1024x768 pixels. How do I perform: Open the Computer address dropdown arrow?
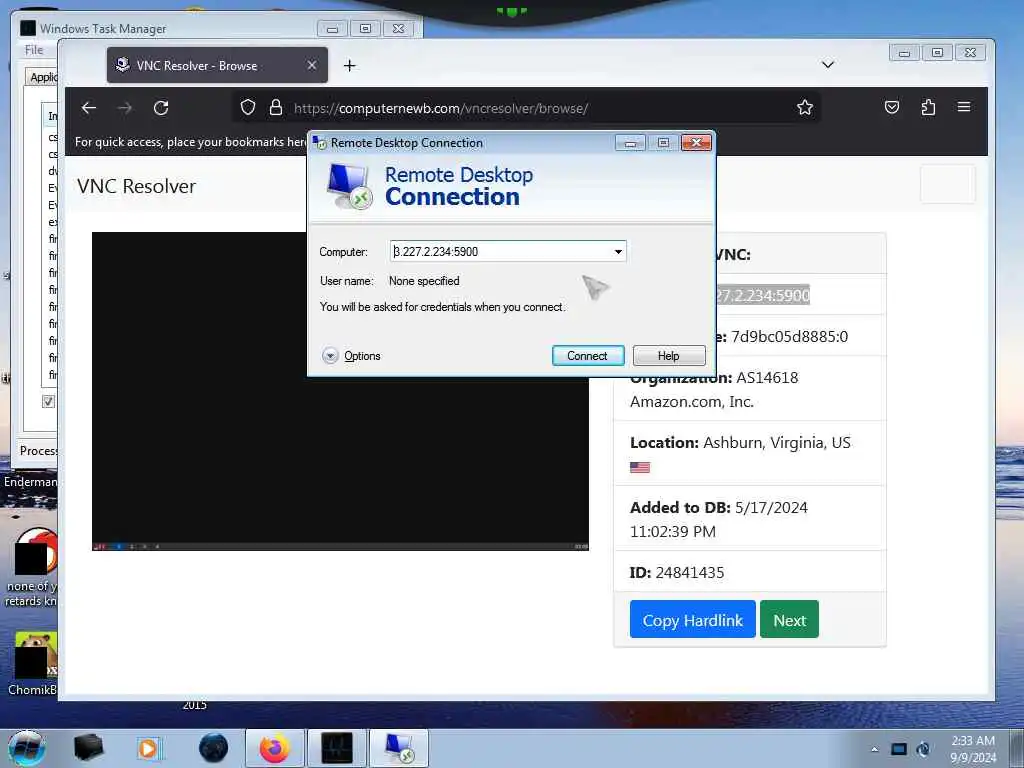pos(618,251)
